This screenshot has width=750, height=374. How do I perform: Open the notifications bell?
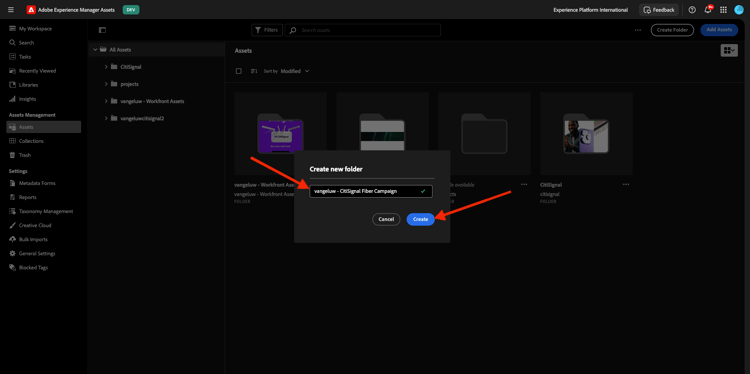coord(708,10)
